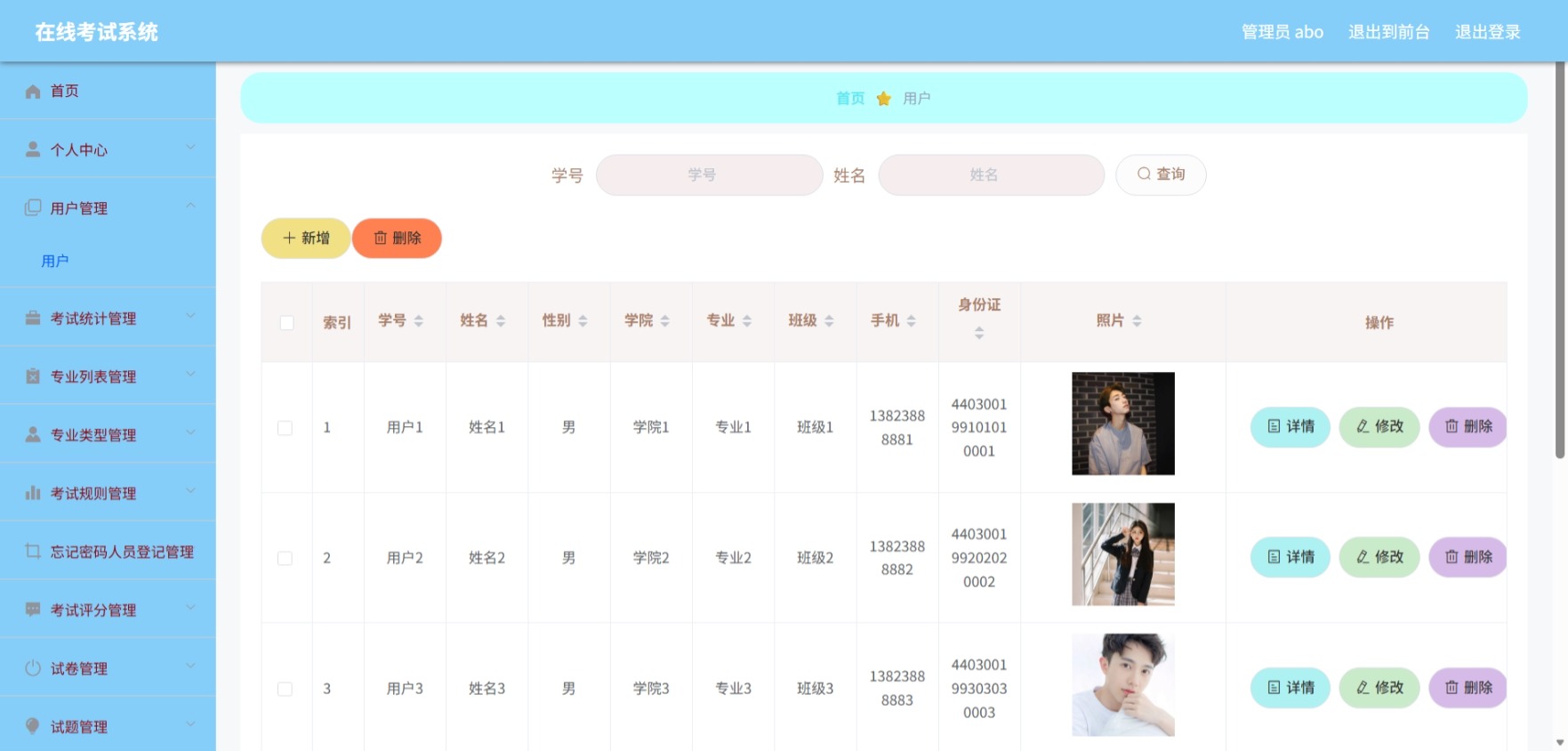Screen dimensions: 1568x751
Task: Collapse the 用户管理 menu chevron
Action: (x=190, y=206)
